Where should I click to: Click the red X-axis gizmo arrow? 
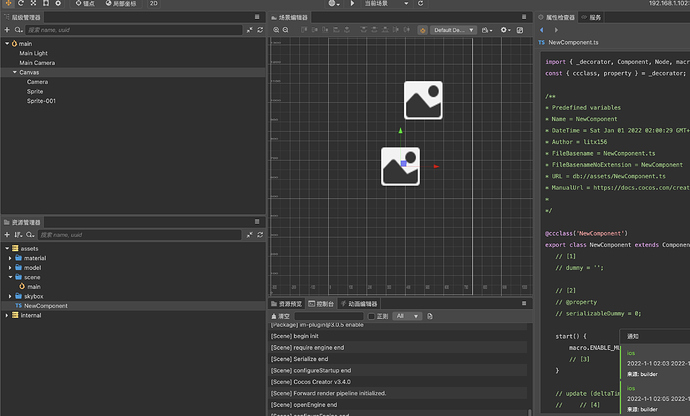(x=436, y=166)
